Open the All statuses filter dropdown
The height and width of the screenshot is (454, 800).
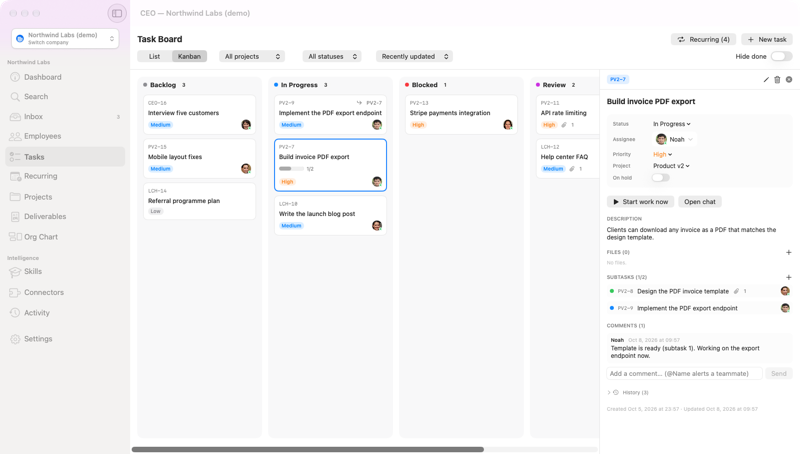pos(332,57)
